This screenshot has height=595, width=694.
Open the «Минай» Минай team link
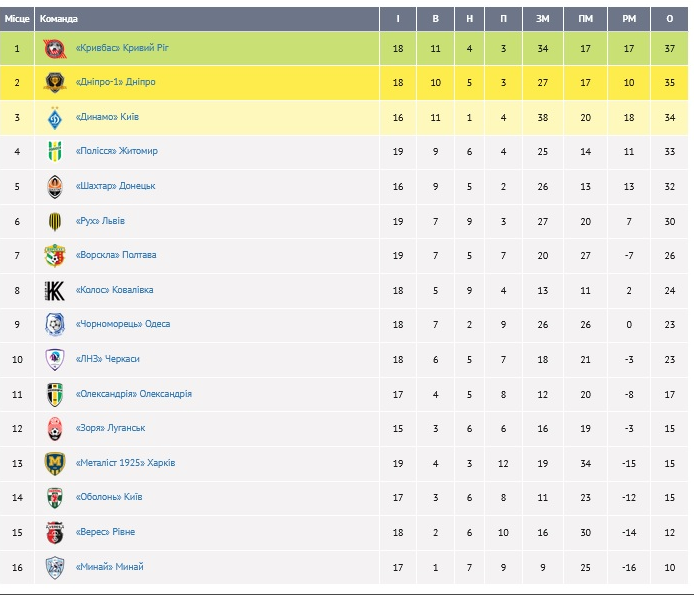pos(109,567)
